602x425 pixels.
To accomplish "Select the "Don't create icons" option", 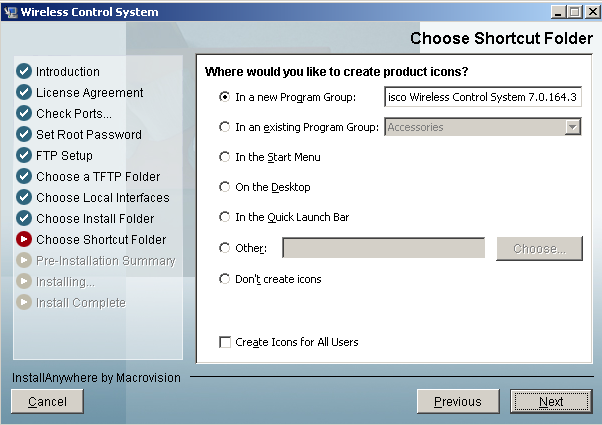I will 224,279.
